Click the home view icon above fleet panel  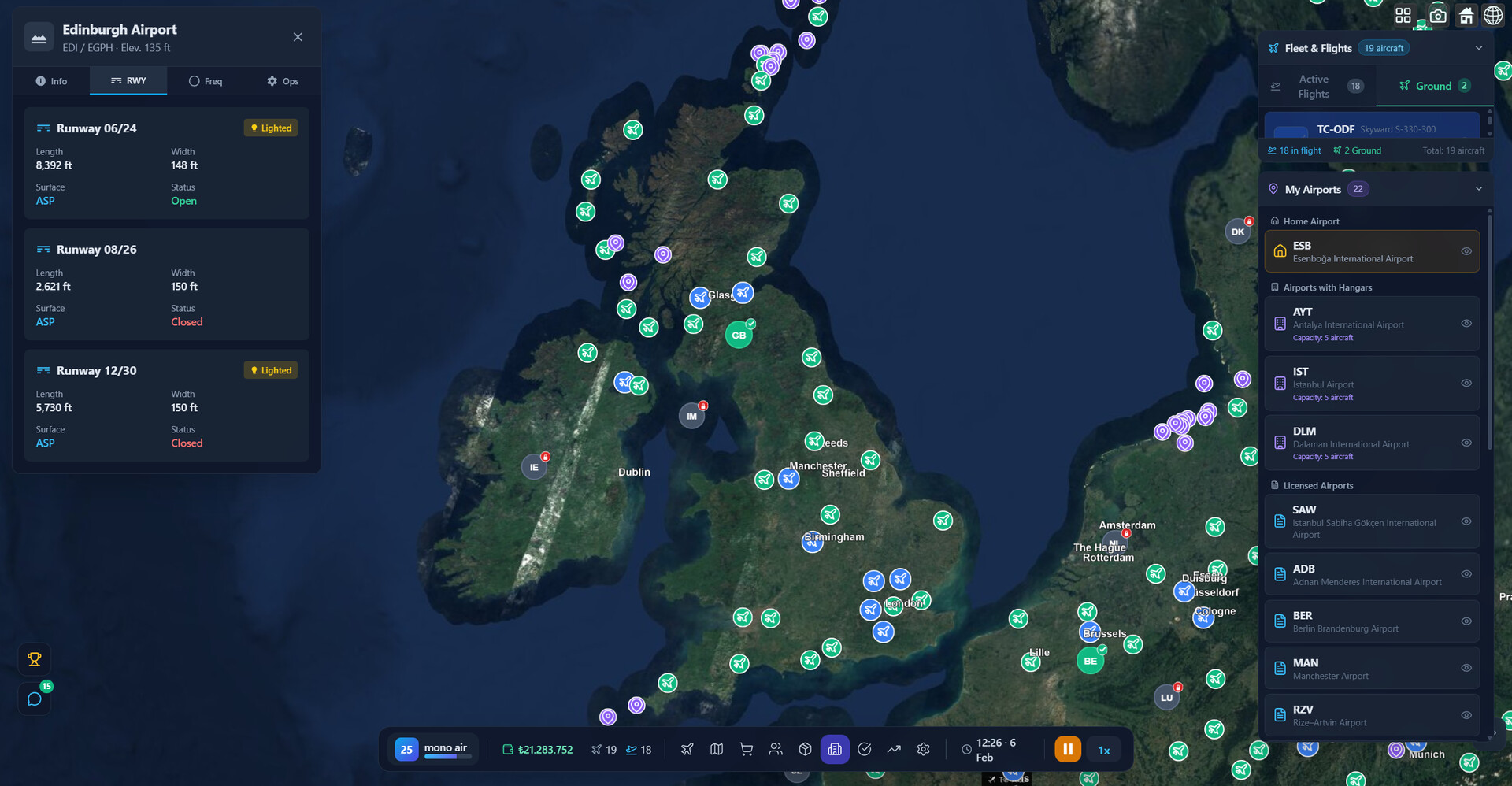pos(1466,16)
